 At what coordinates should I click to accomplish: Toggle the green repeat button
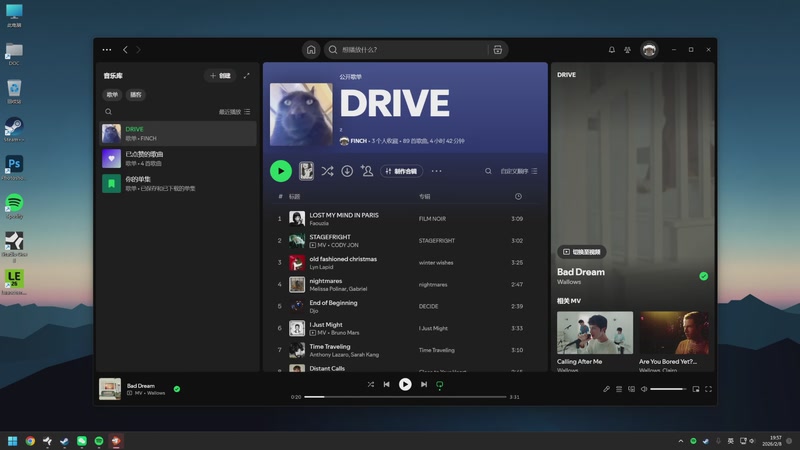pos(439,385)
